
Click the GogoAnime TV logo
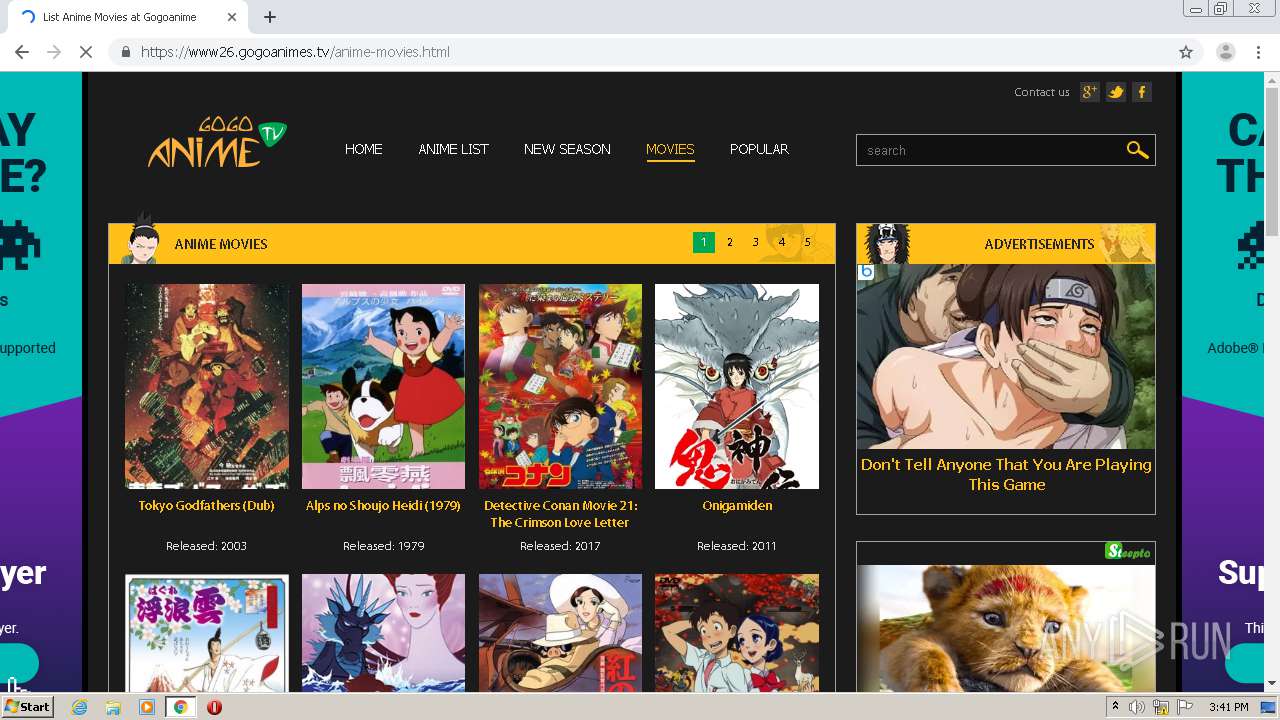click(217, 143)
